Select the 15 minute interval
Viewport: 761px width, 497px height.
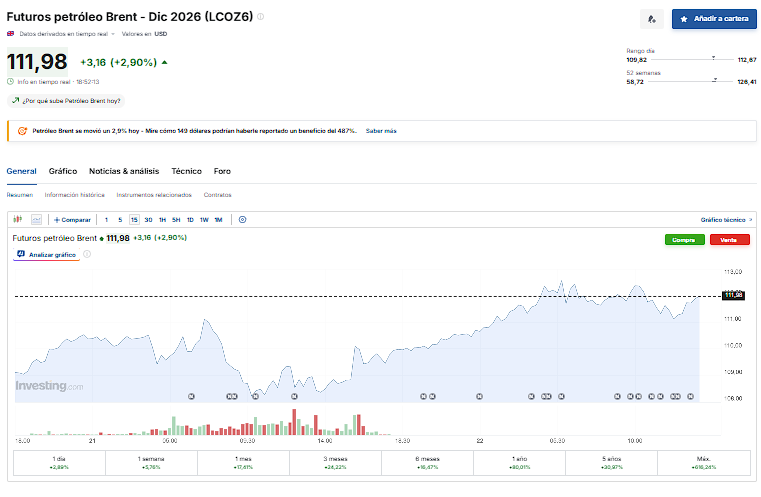coord(134,220)
